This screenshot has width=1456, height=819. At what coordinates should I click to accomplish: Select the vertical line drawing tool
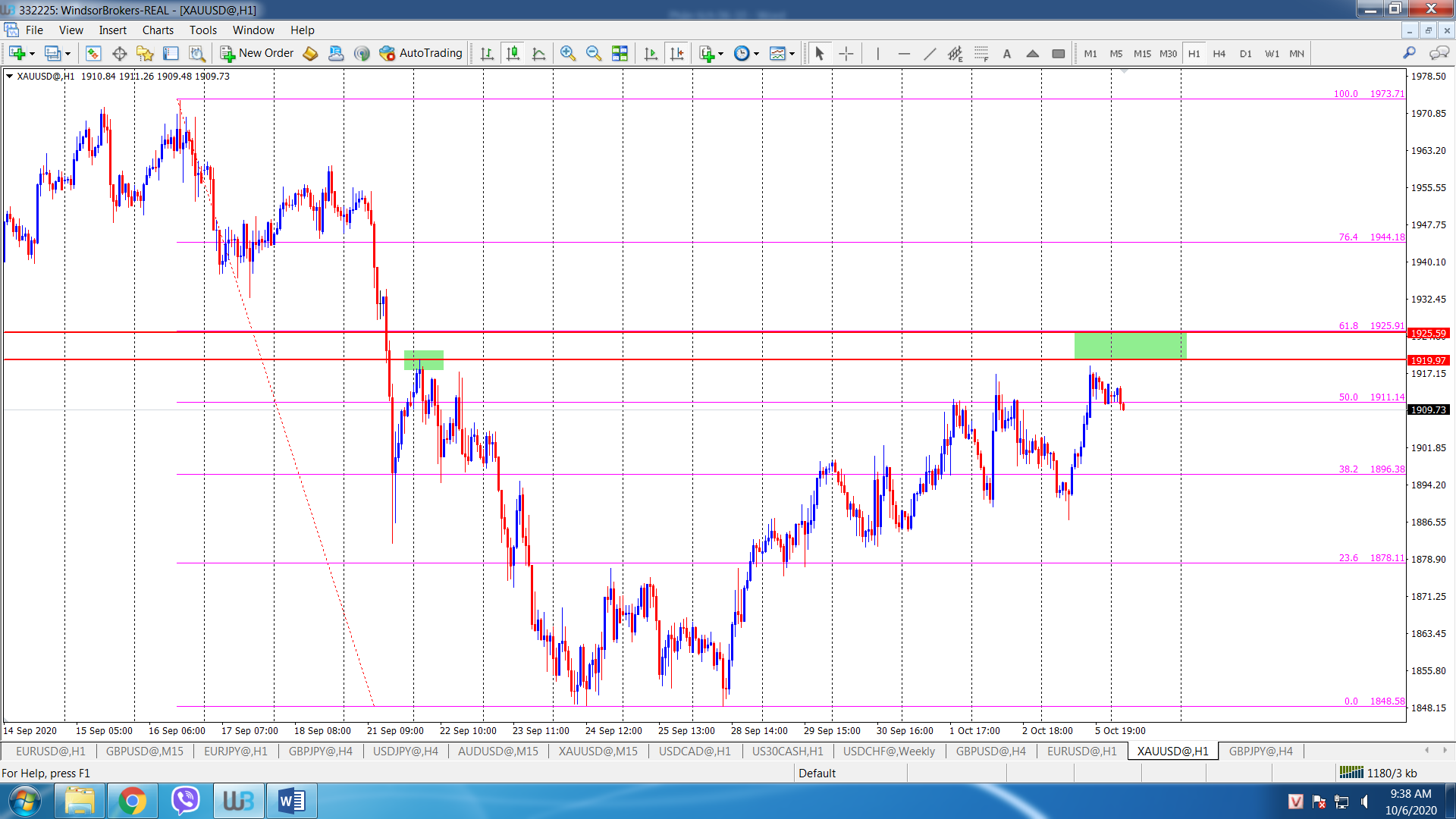878,53
